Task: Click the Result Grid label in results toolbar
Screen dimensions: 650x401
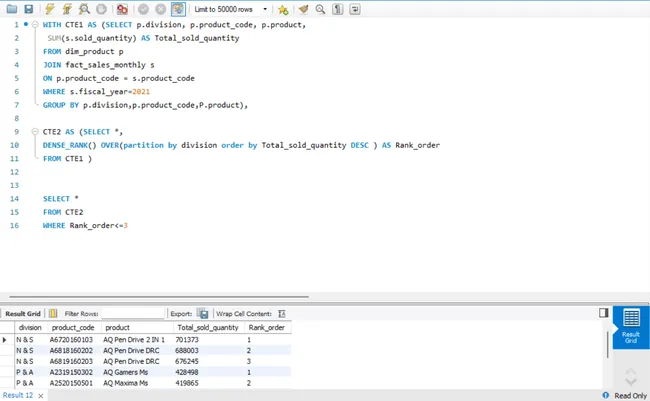Action: (23, 314)
